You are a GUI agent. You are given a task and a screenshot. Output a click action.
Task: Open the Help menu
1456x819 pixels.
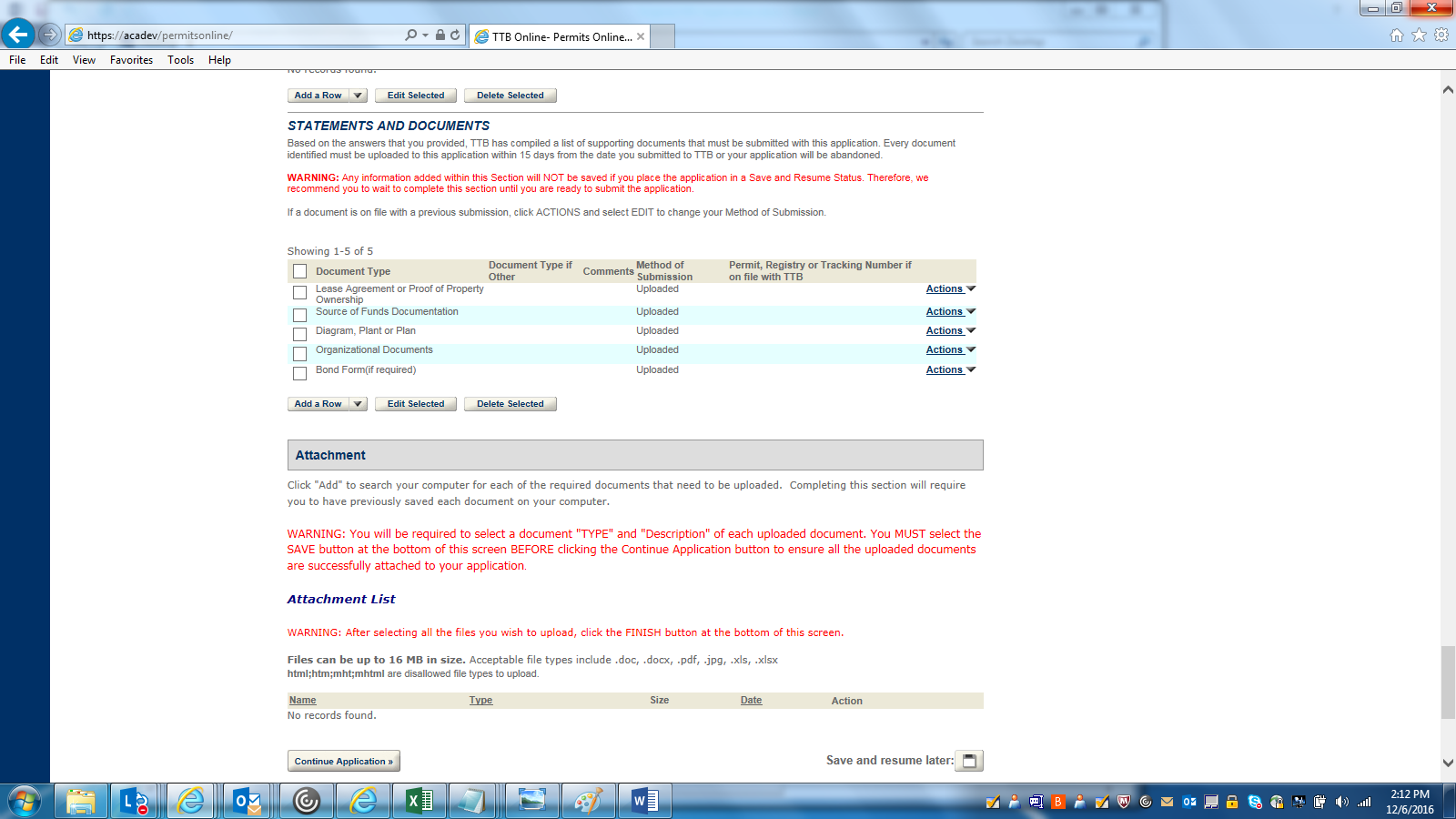(x=219, y=60)
